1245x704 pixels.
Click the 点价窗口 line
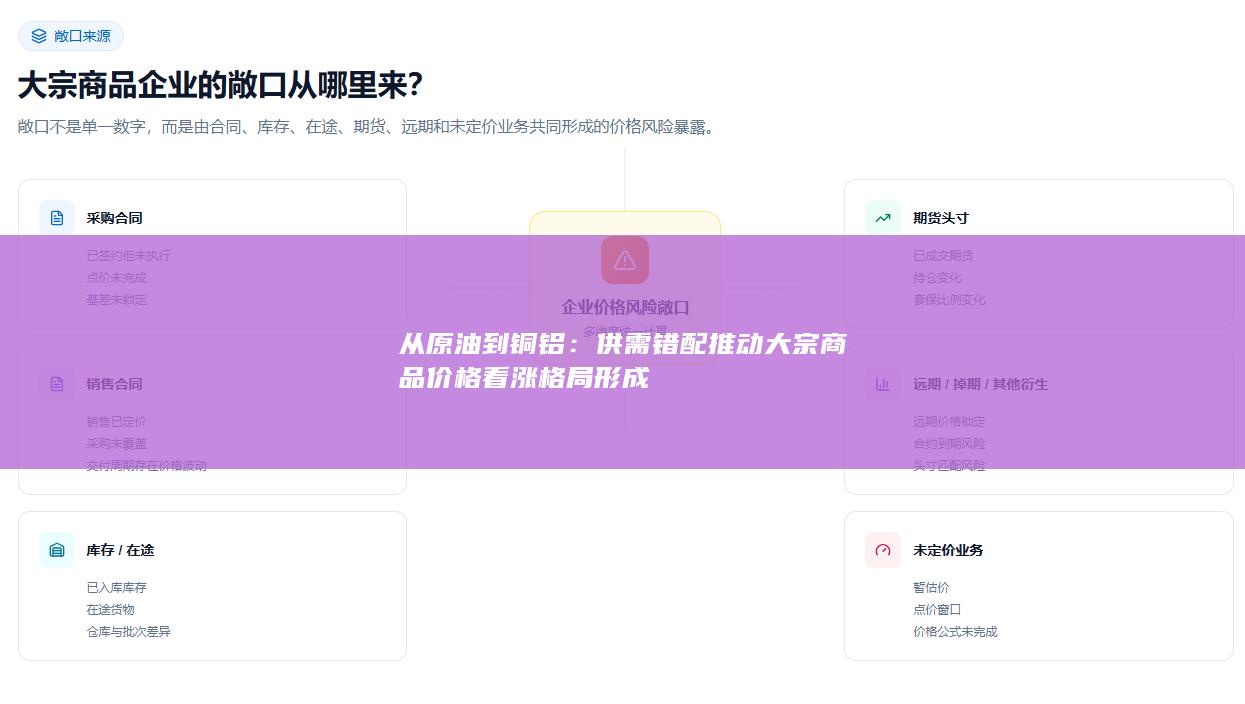tap(937, 609)
